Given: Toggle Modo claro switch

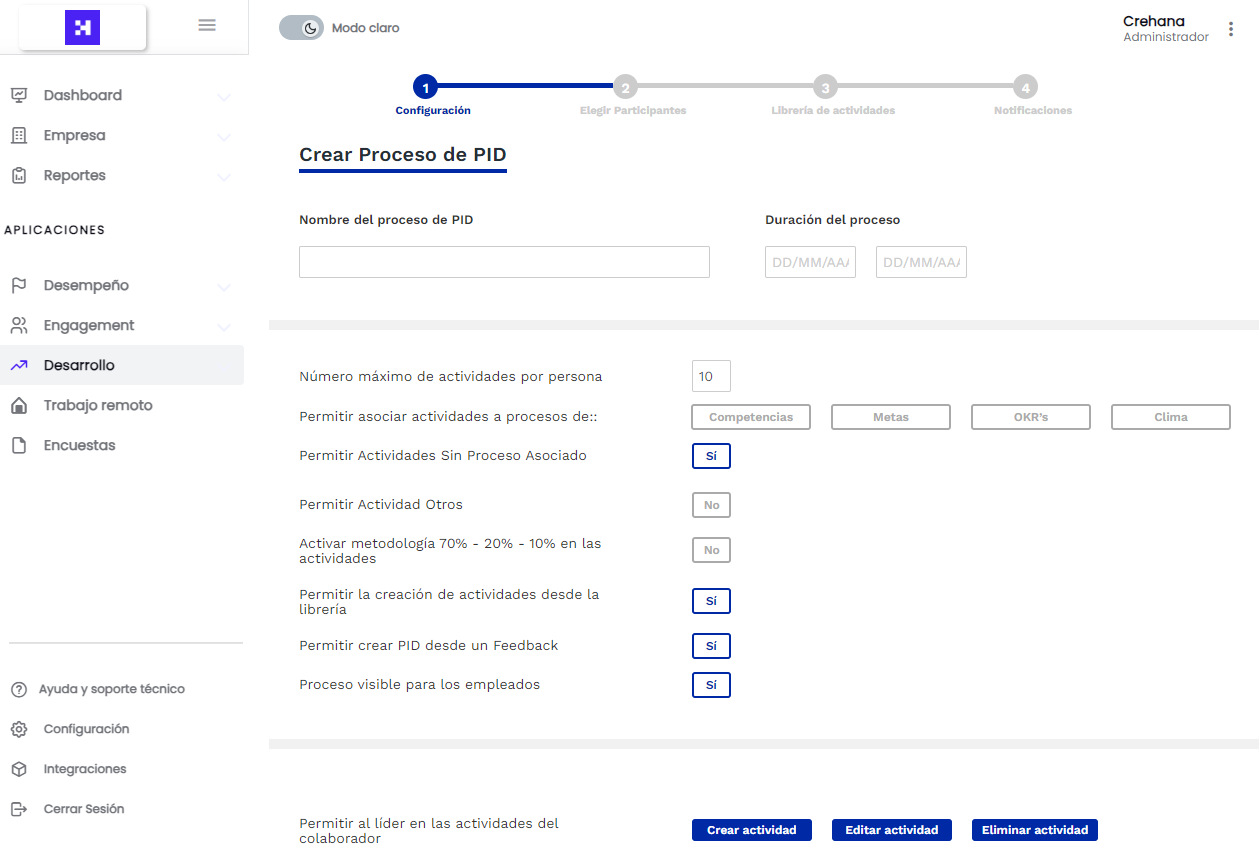Looking at the screenshot, I should click(301, 27).
